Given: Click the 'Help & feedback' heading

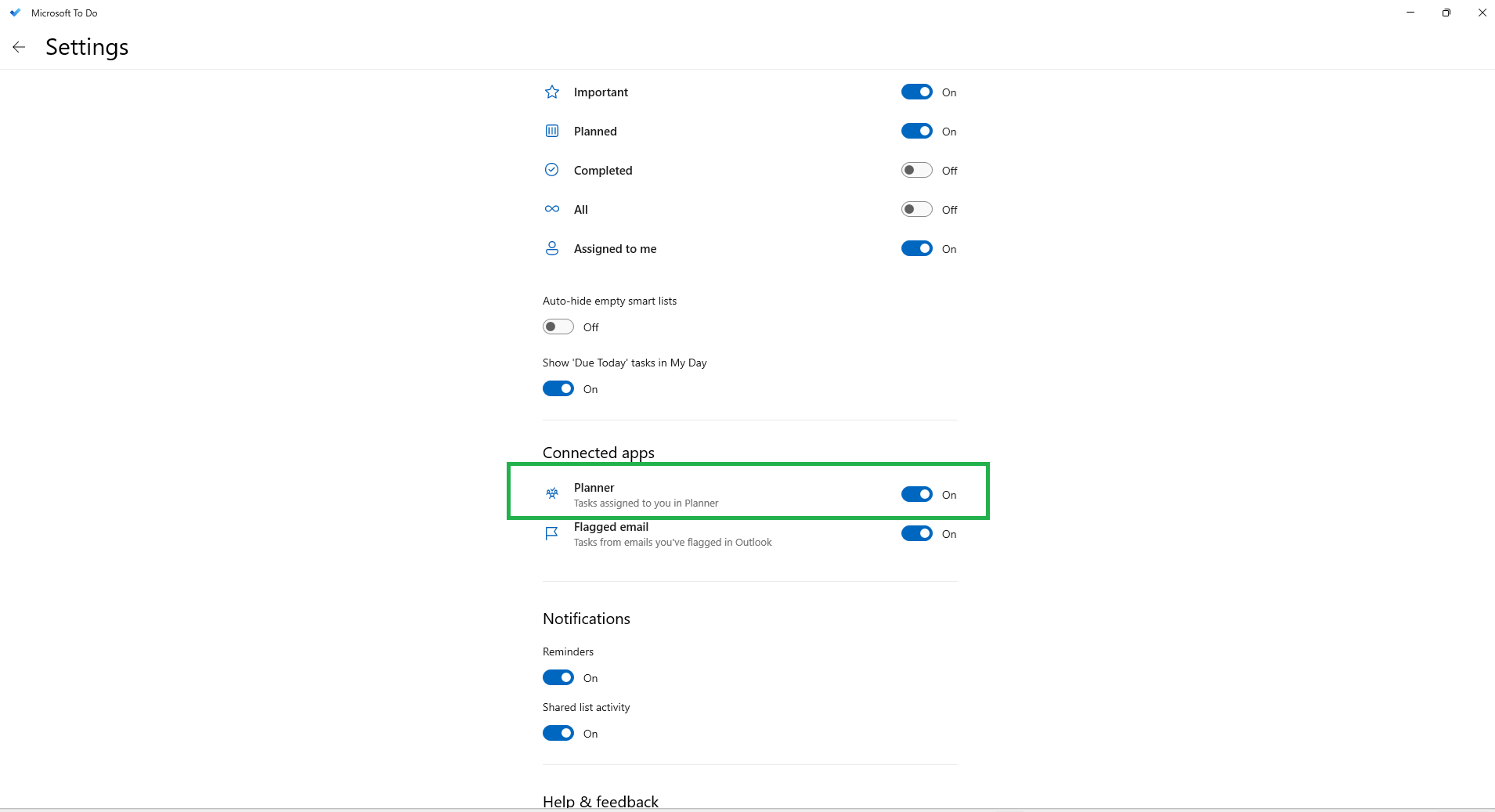Looking at the screenshot, I should (x=601, y=801).
